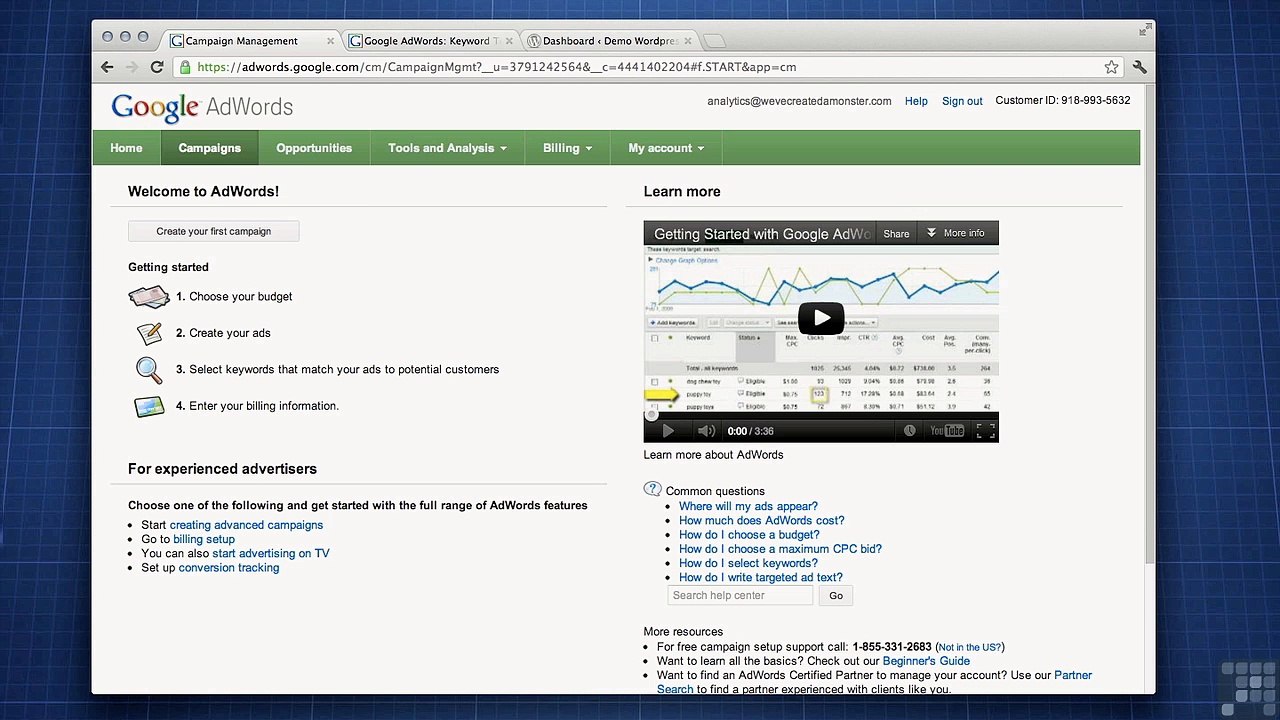Click the Help link

(916, 101)
